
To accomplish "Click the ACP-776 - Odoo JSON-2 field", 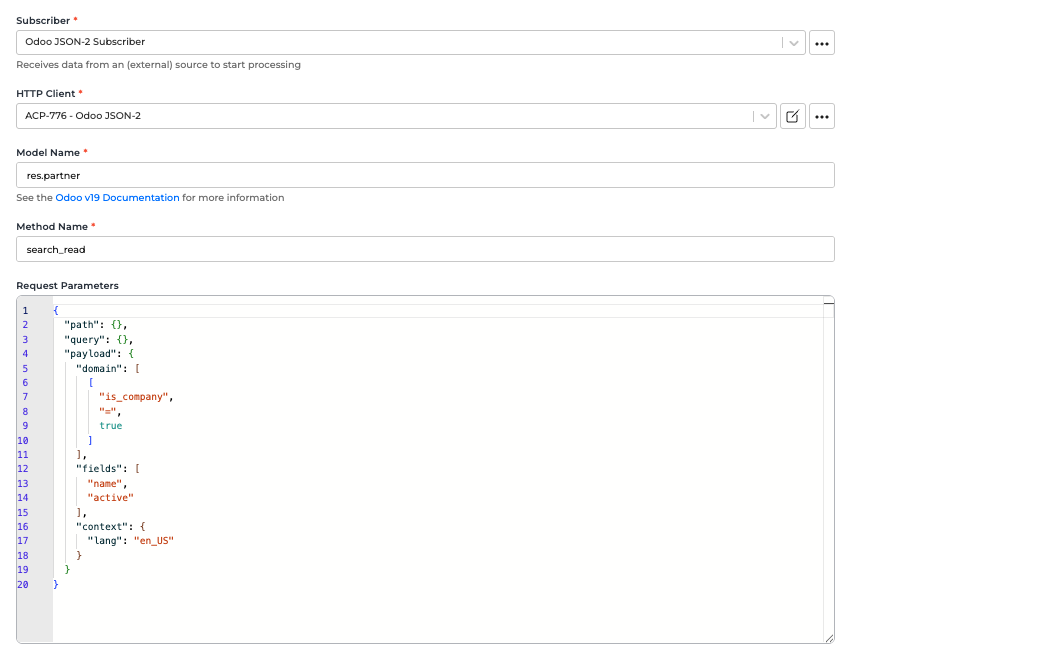I will [x=385, y=116].
